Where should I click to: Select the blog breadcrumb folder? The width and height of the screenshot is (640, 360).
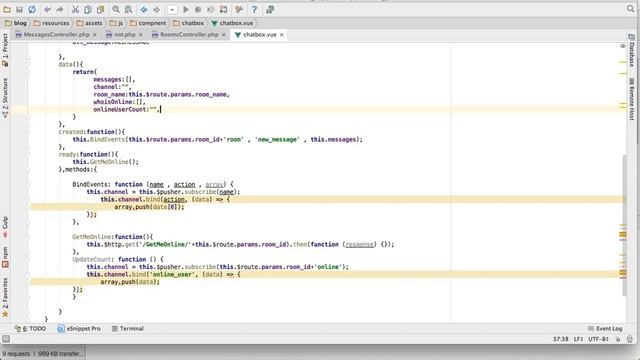16,23
